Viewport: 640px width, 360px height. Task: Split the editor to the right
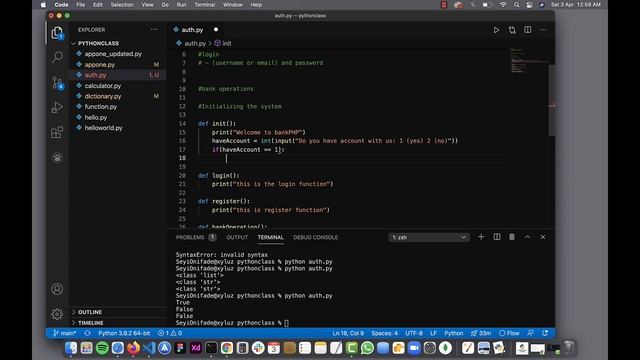tap(528, 29)
